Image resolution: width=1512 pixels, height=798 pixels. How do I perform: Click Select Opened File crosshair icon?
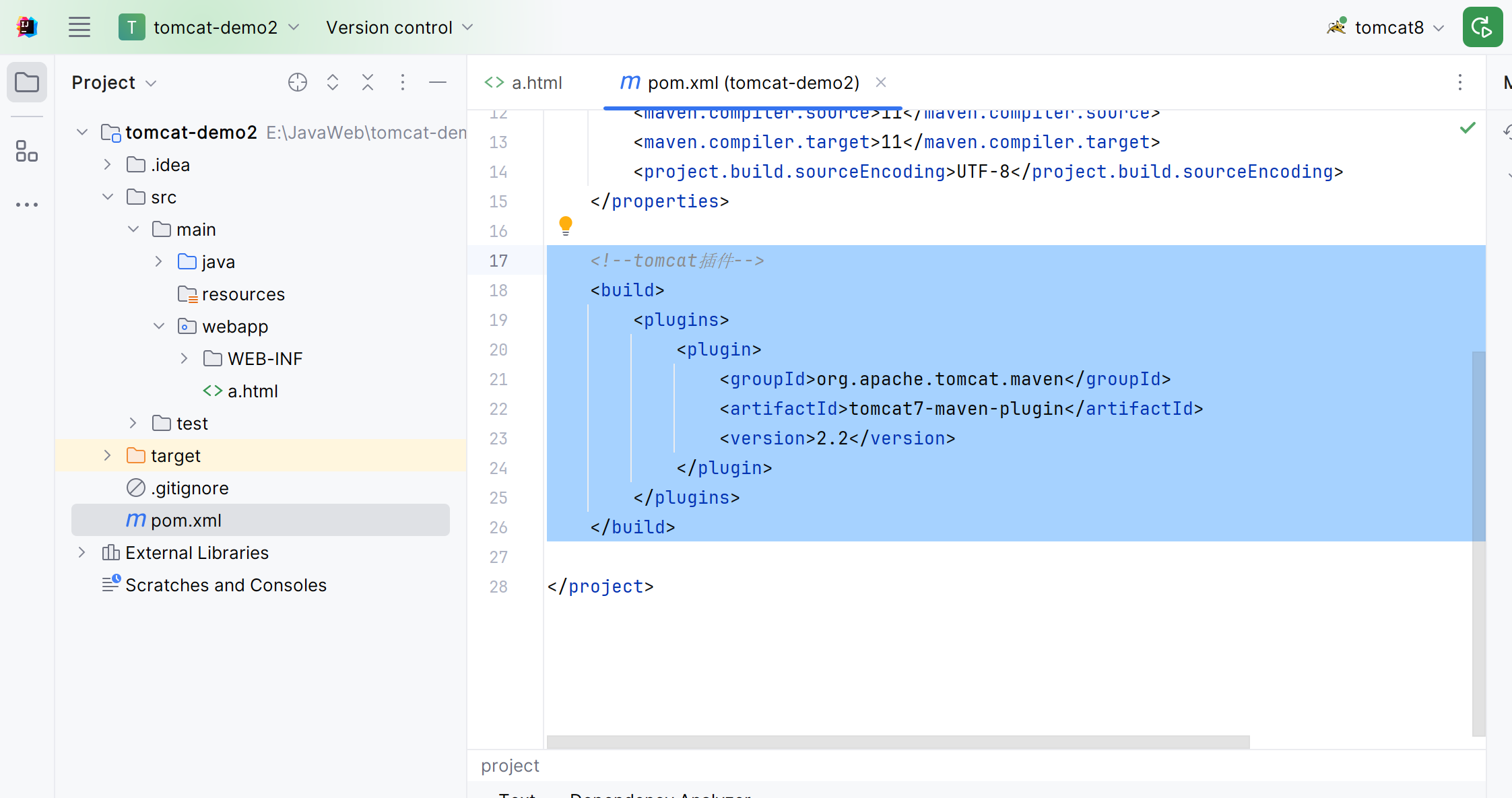tap(298, 82)
